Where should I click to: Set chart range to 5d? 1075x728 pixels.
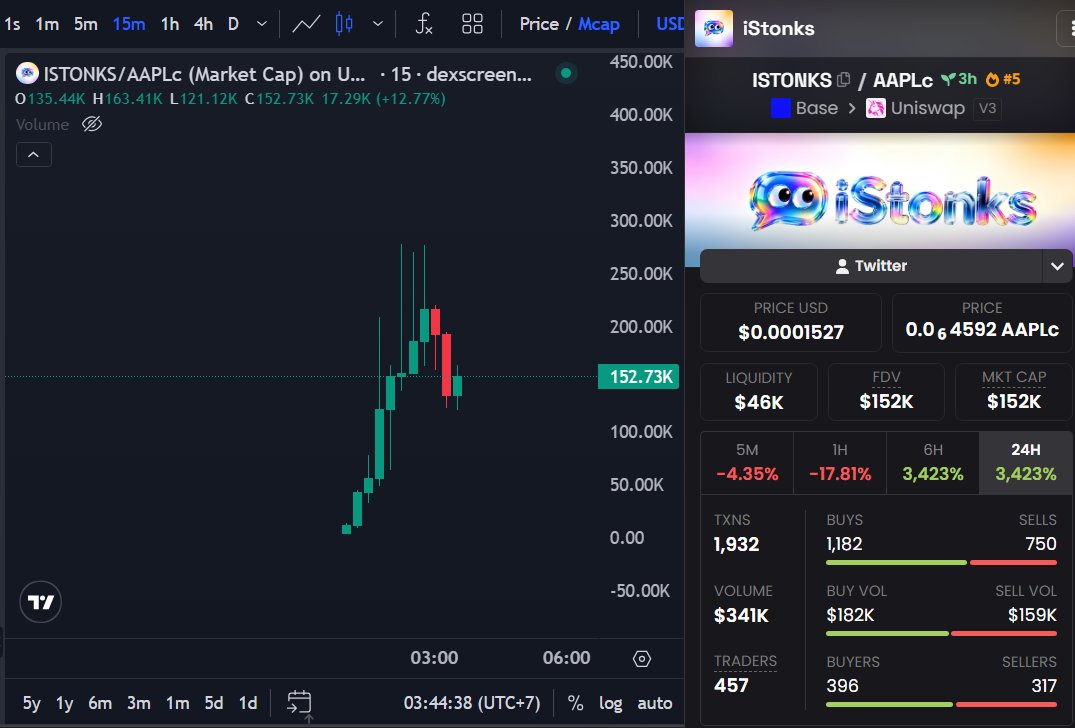tap(214, 703)
